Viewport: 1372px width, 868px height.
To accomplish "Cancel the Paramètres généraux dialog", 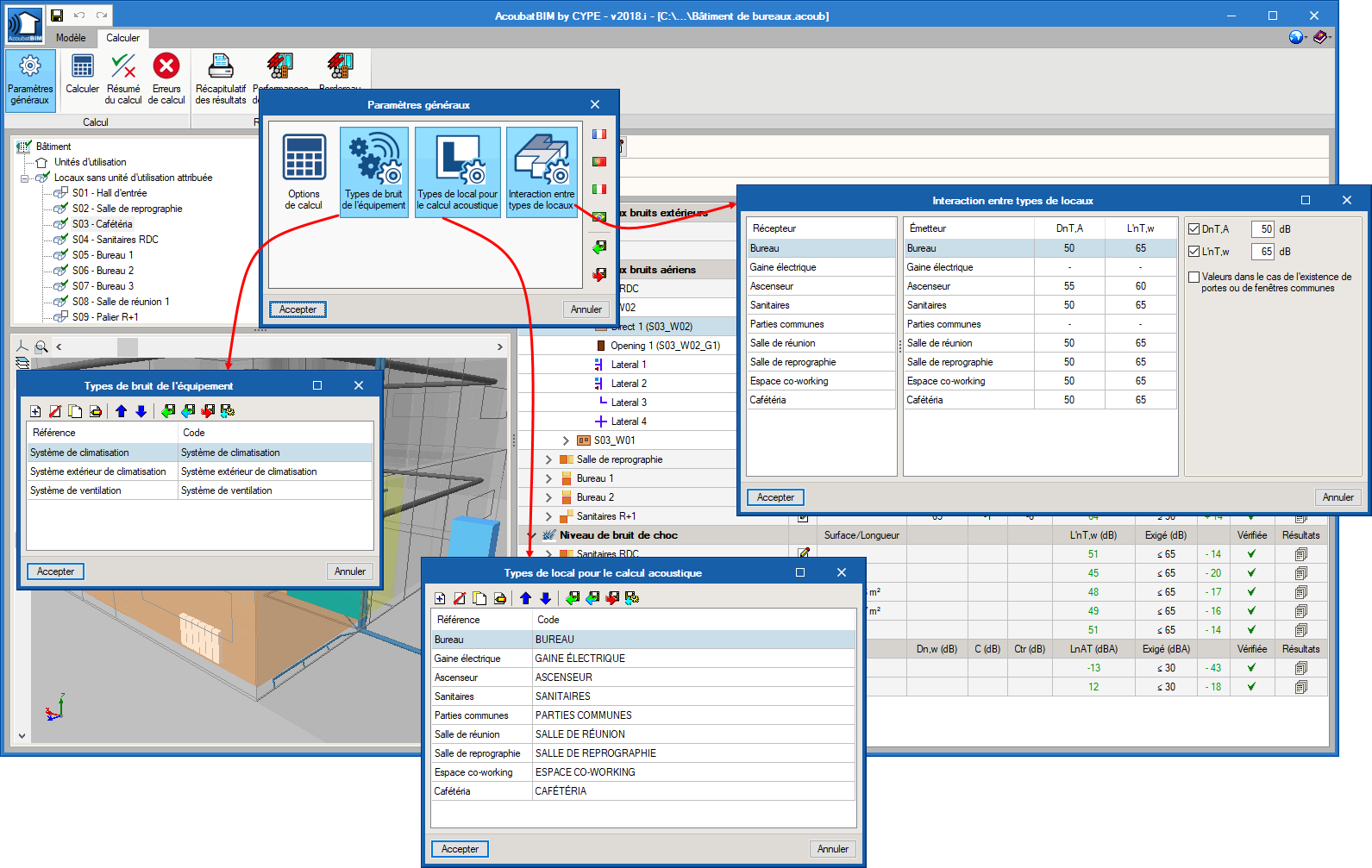I will point(586,309).
